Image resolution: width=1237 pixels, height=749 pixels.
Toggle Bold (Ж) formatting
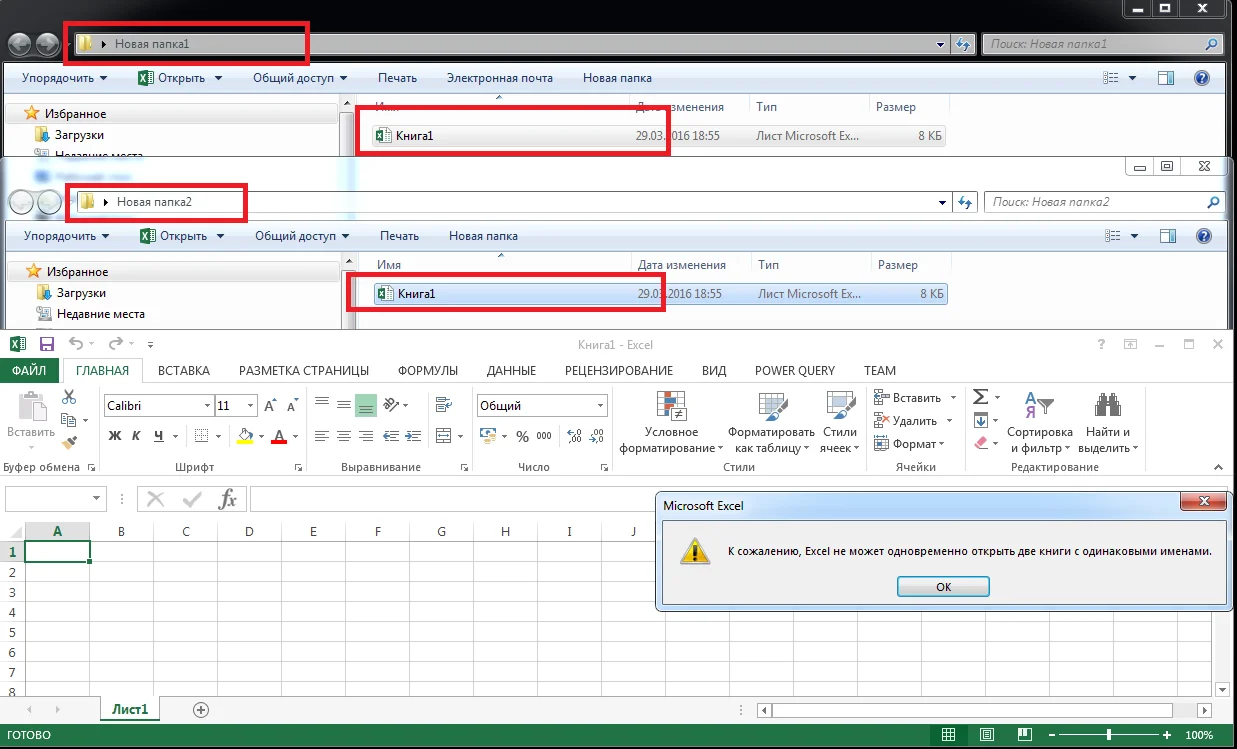pyautogui.click(x=114, y=436)
